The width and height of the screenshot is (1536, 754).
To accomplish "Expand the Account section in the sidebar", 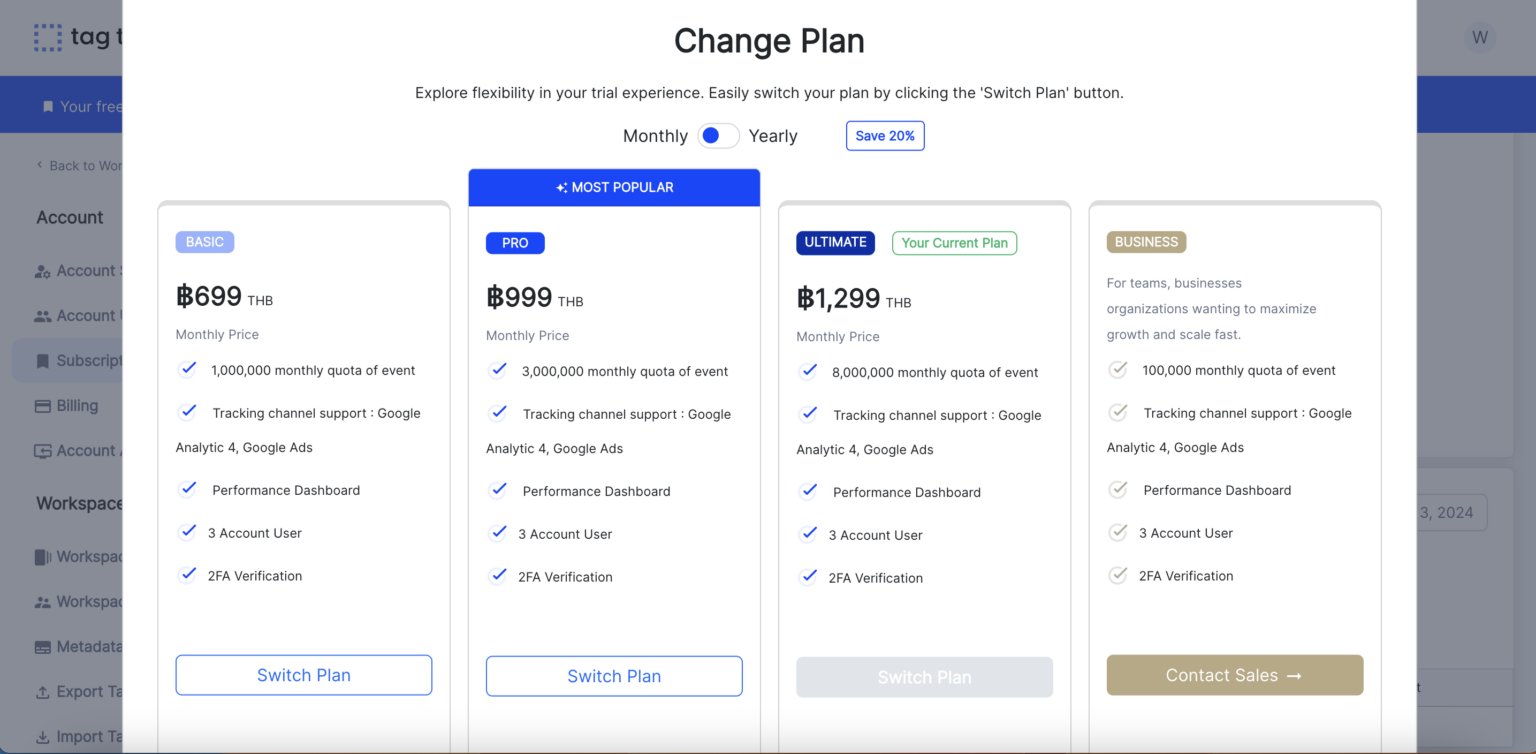I will 69,217.
